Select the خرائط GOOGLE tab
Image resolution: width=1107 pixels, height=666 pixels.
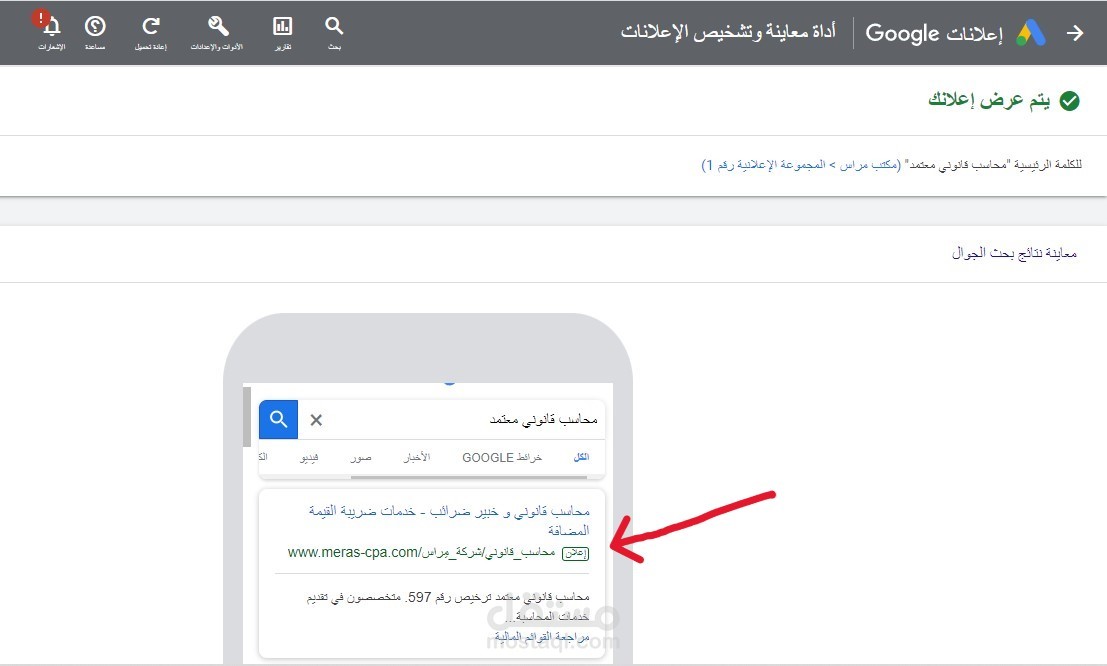click(x=502, y=458)
